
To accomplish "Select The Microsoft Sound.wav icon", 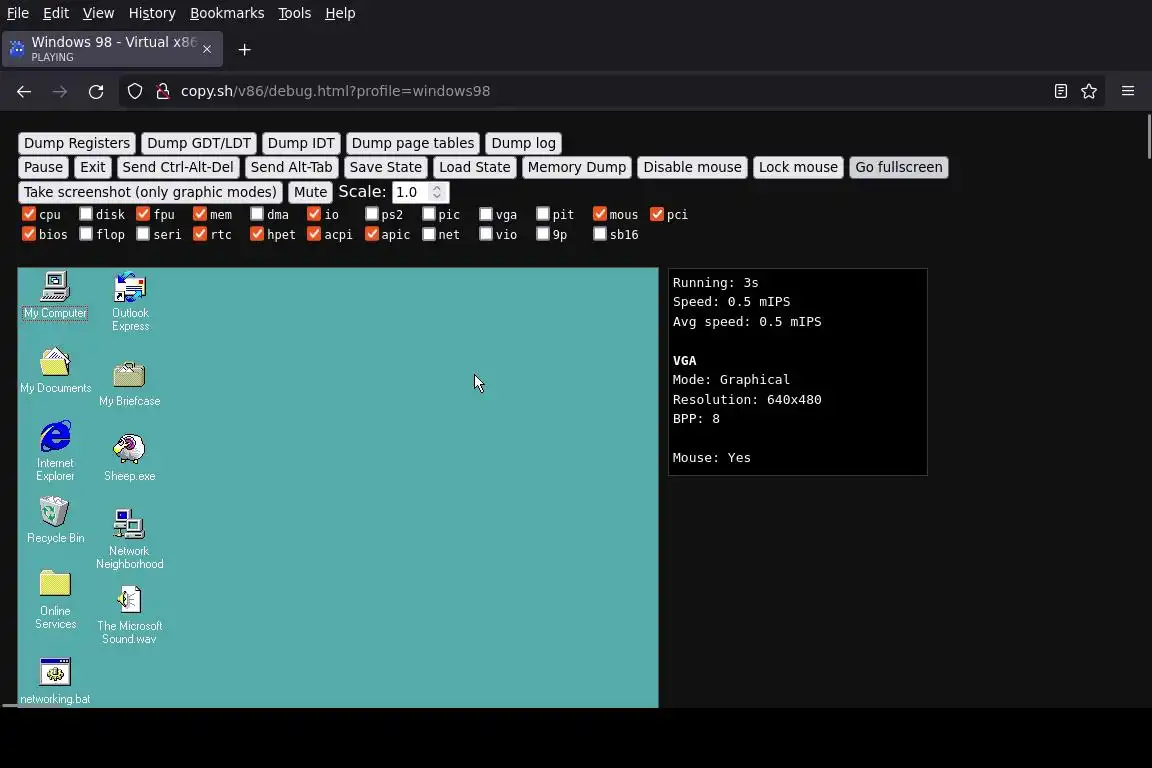I will [129, 615].
